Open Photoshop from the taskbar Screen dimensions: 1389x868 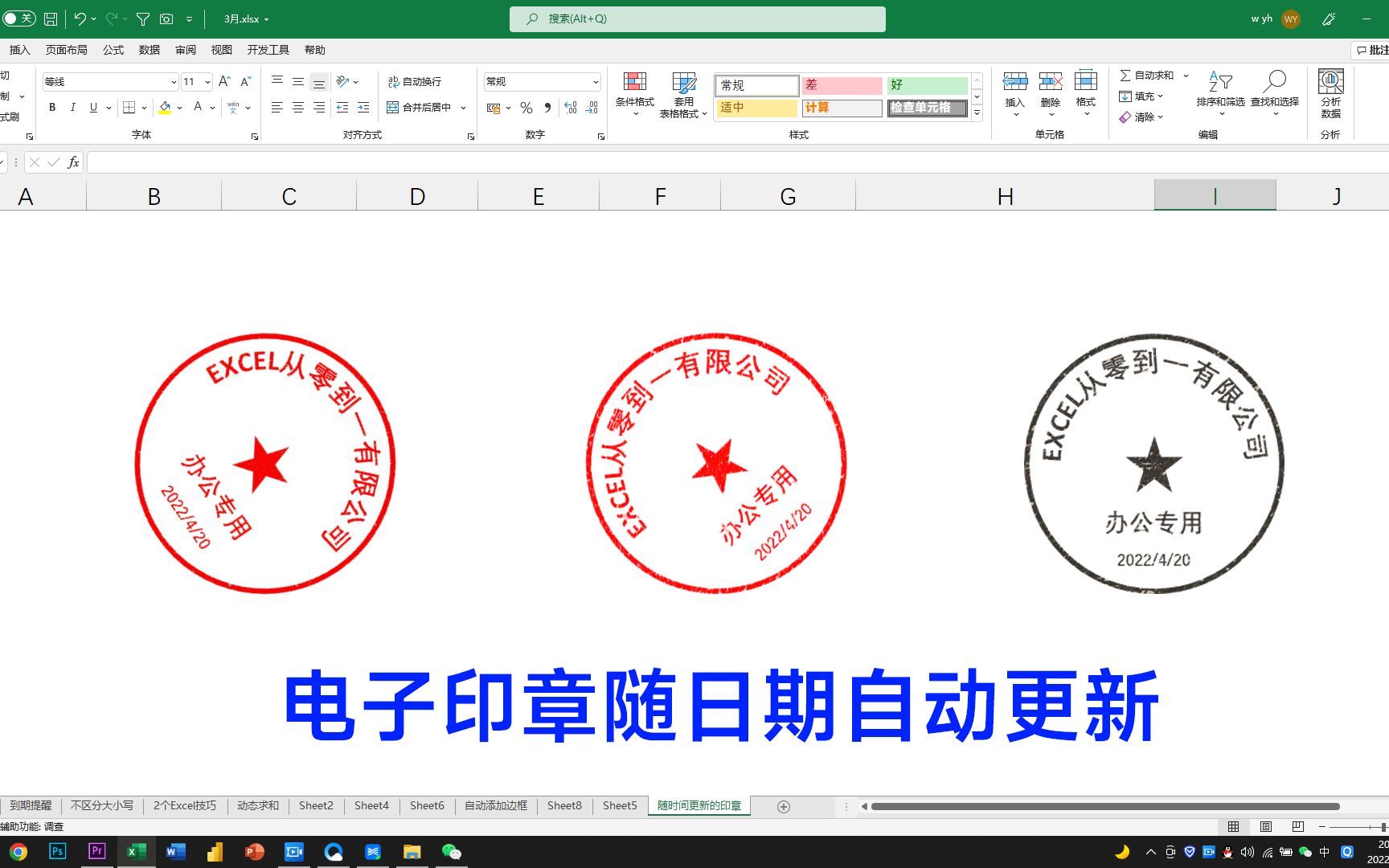57,851
